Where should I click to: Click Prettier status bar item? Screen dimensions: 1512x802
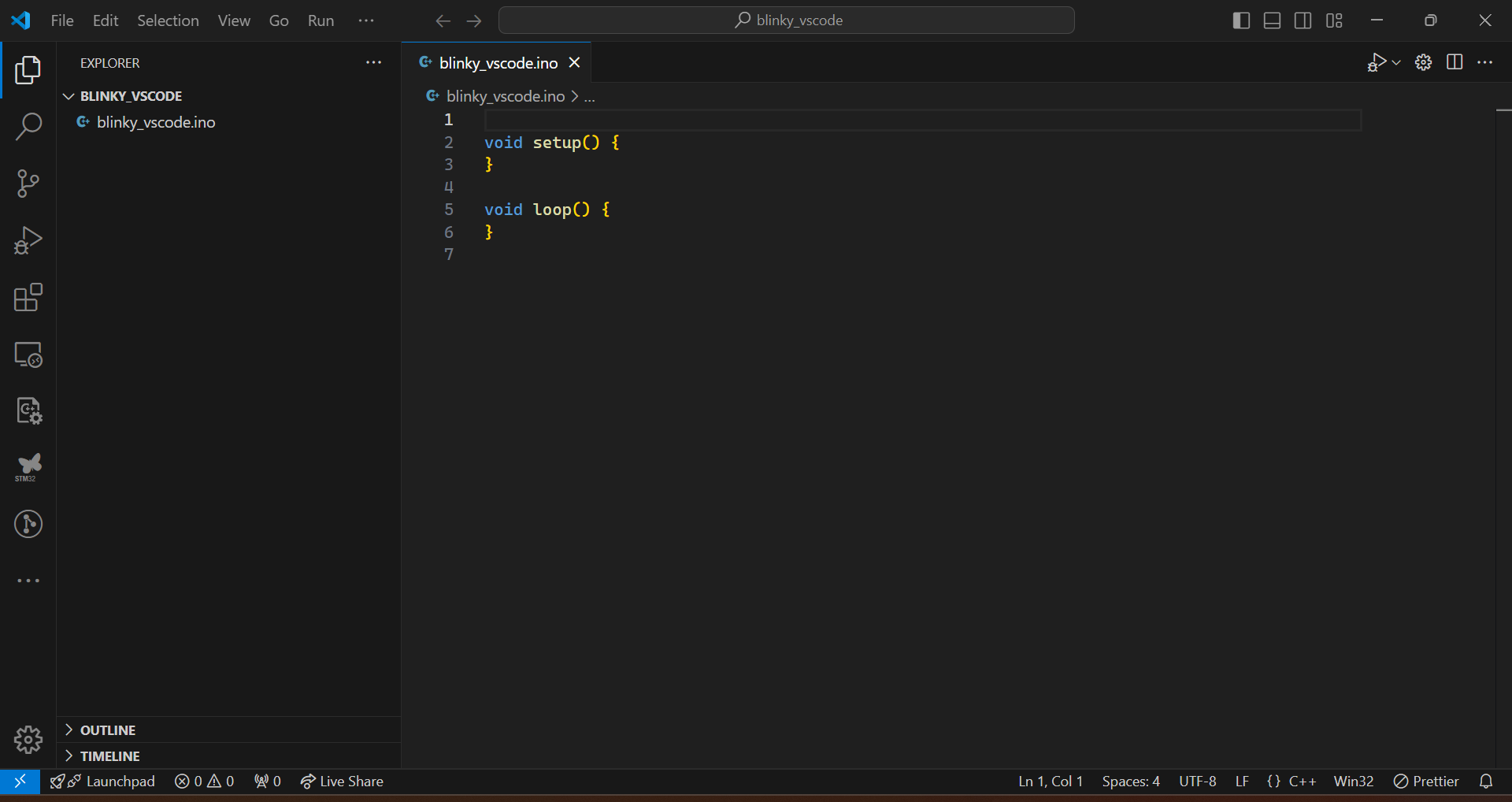[1426, 782]
